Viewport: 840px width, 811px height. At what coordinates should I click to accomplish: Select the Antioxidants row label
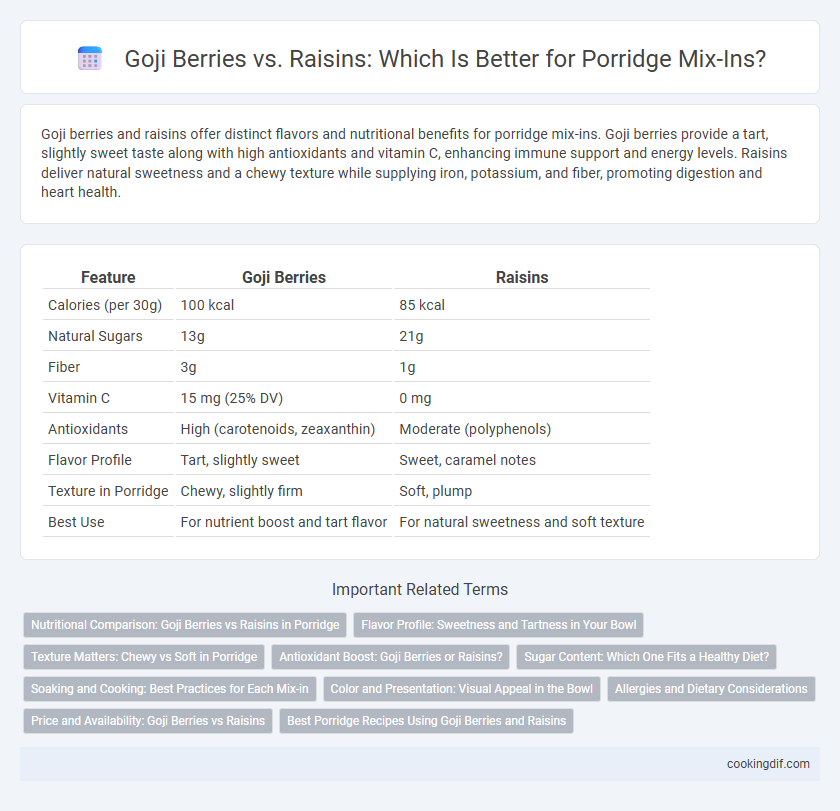point(88,429)
